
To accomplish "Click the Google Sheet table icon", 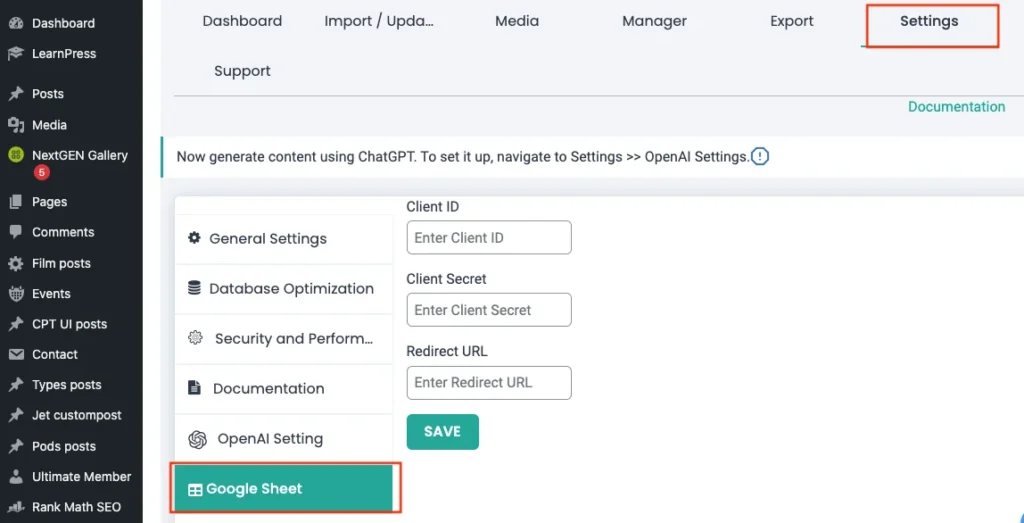I will click(195, 490).
